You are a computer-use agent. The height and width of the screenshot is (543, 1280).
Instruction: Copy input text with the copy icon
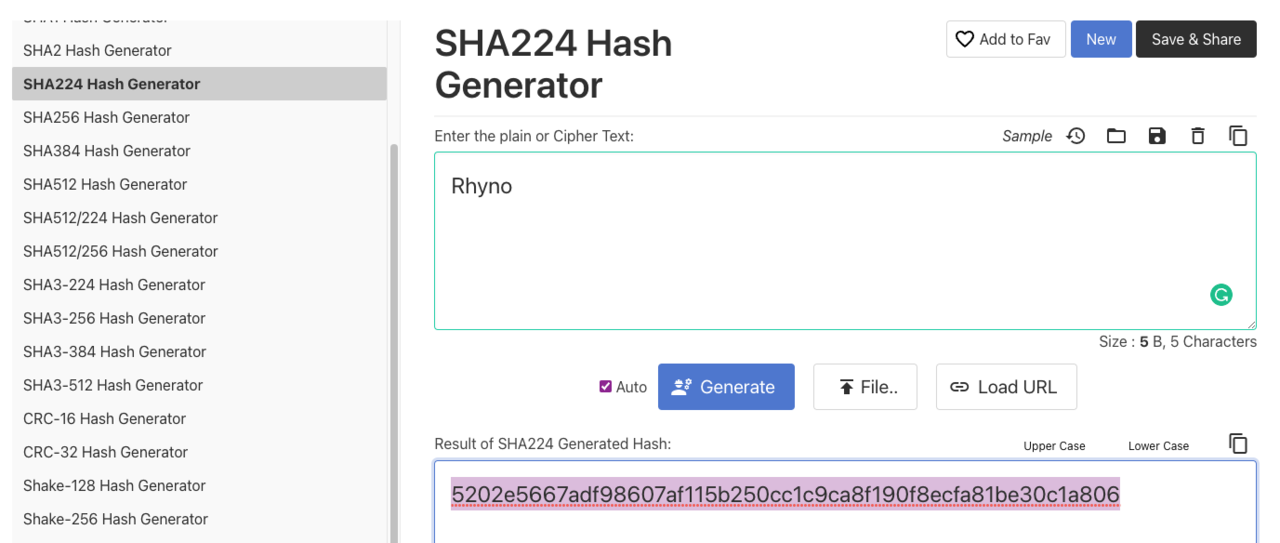point(1238,136)
